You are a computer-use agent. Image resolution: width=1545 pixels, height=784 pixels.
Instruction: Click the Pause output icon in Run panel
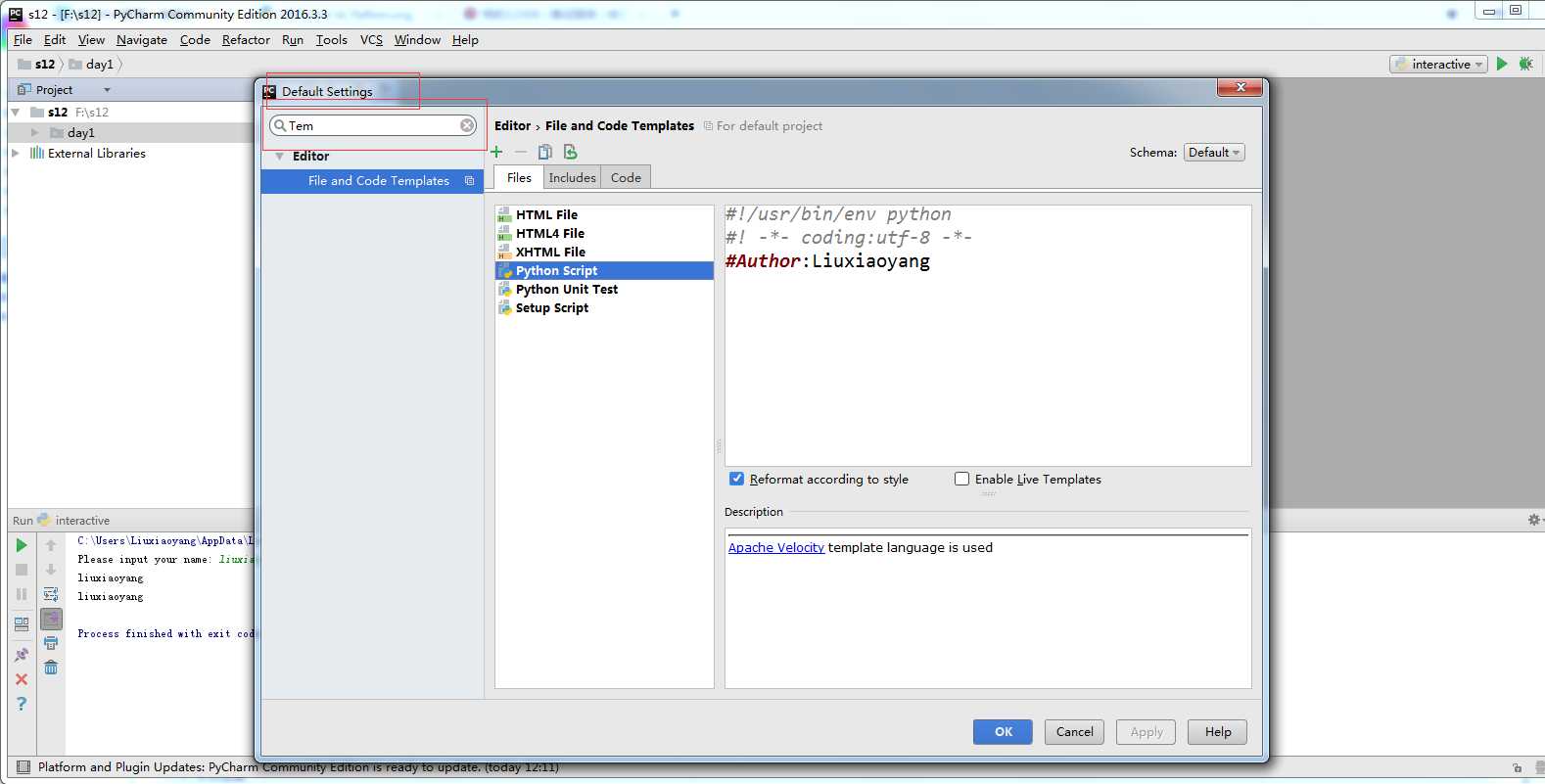pyautogui.click(x=22, y=594)
